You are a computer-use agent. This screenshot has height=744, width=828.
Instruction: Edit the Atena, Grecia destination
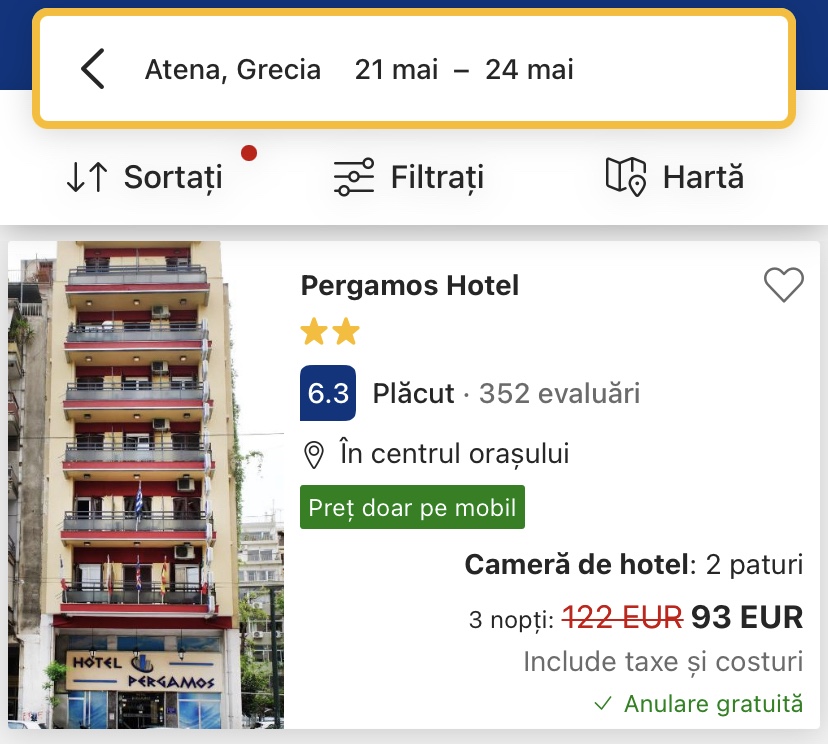tap(233, 70)
